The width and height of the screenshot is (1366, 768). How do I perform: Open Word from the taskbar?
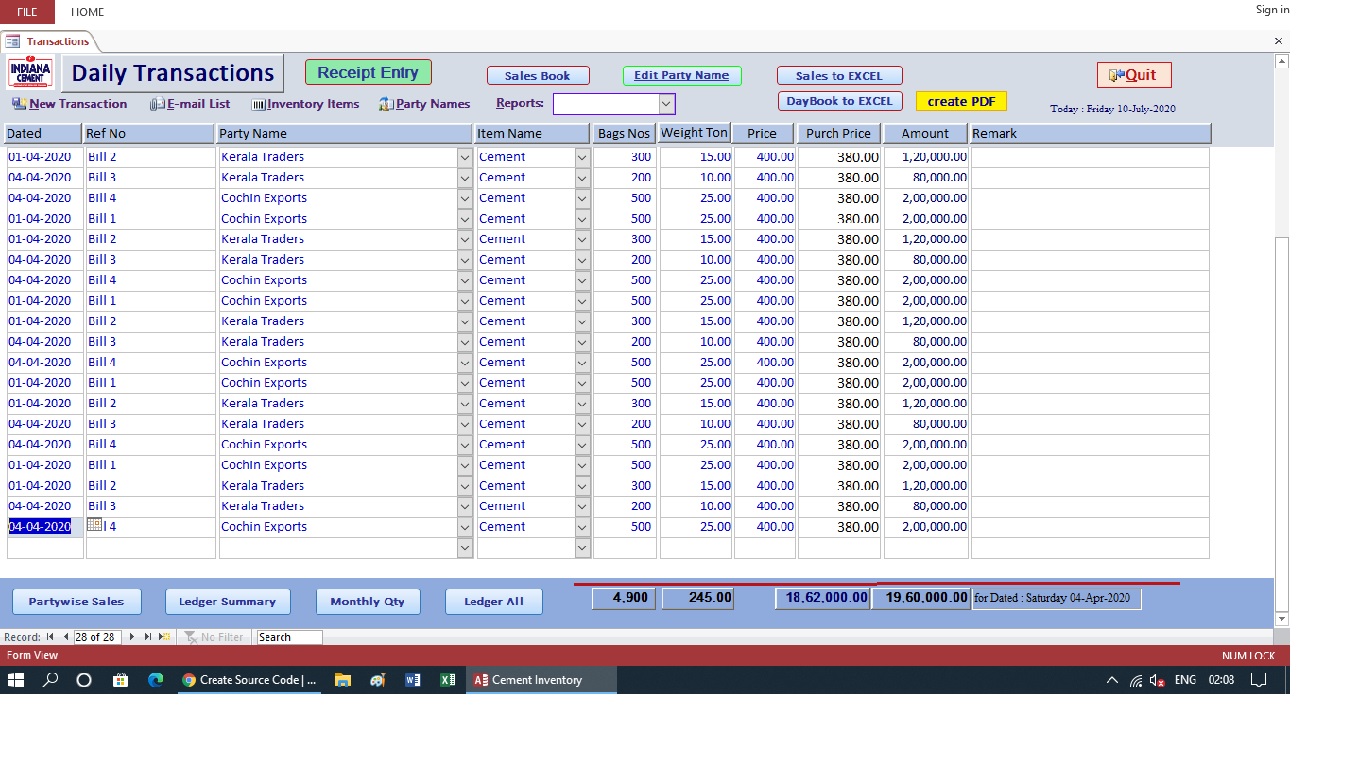[x=412, y=680]
